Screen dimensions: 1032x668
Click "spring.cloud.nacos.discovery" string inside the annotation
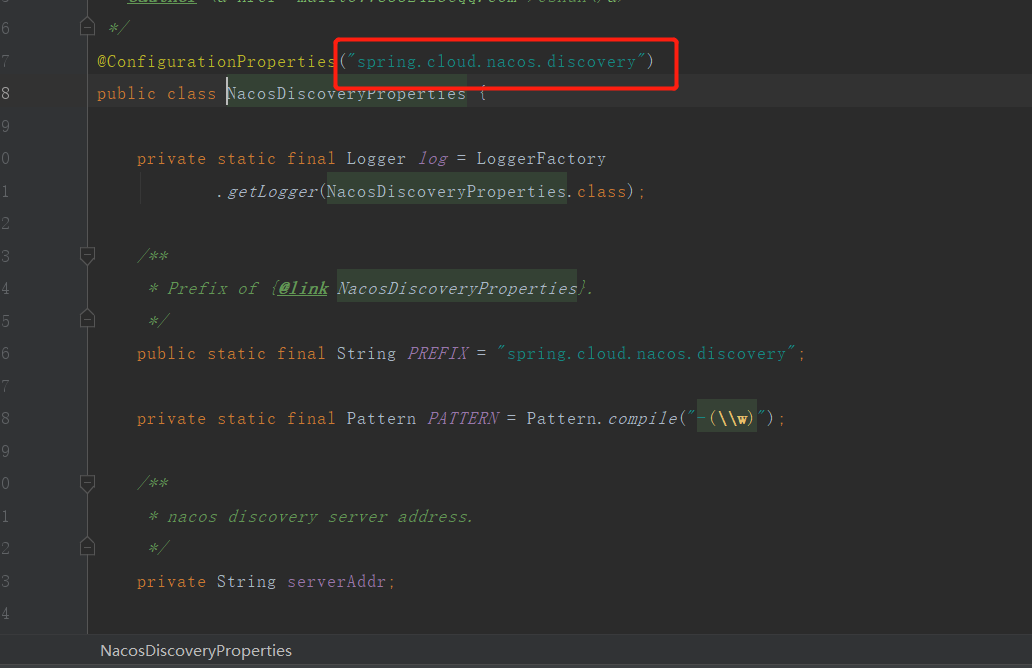[x=497, y=62]
